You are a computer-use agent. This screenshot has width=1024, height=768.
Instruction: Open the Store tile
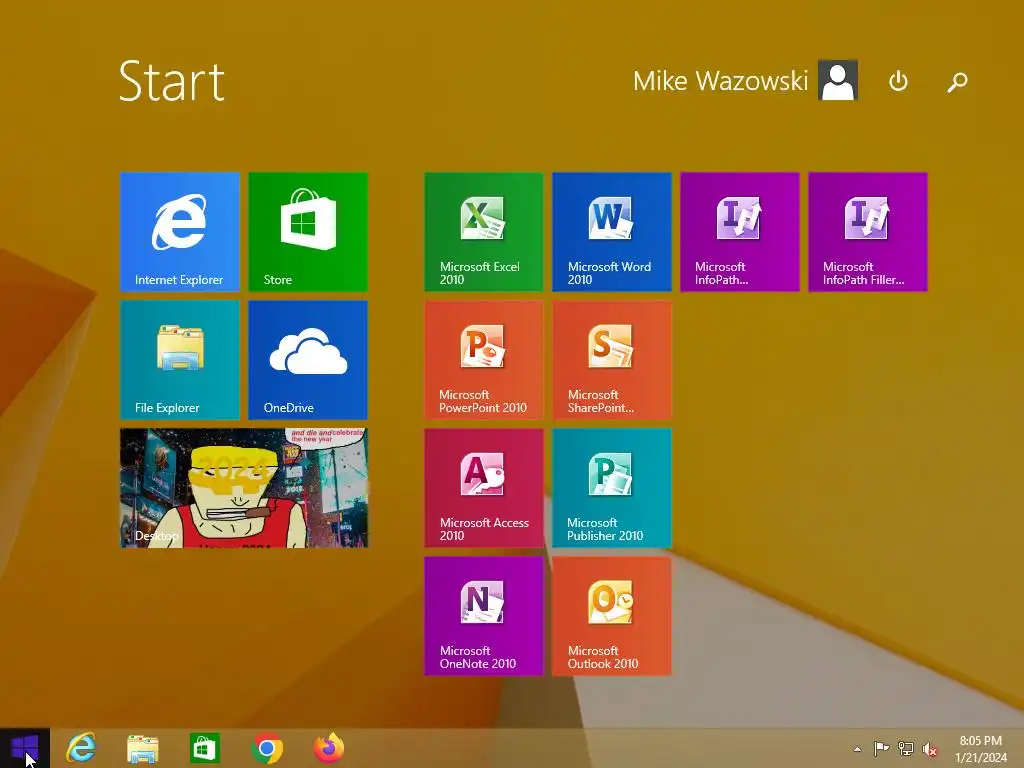click(308, 231)
